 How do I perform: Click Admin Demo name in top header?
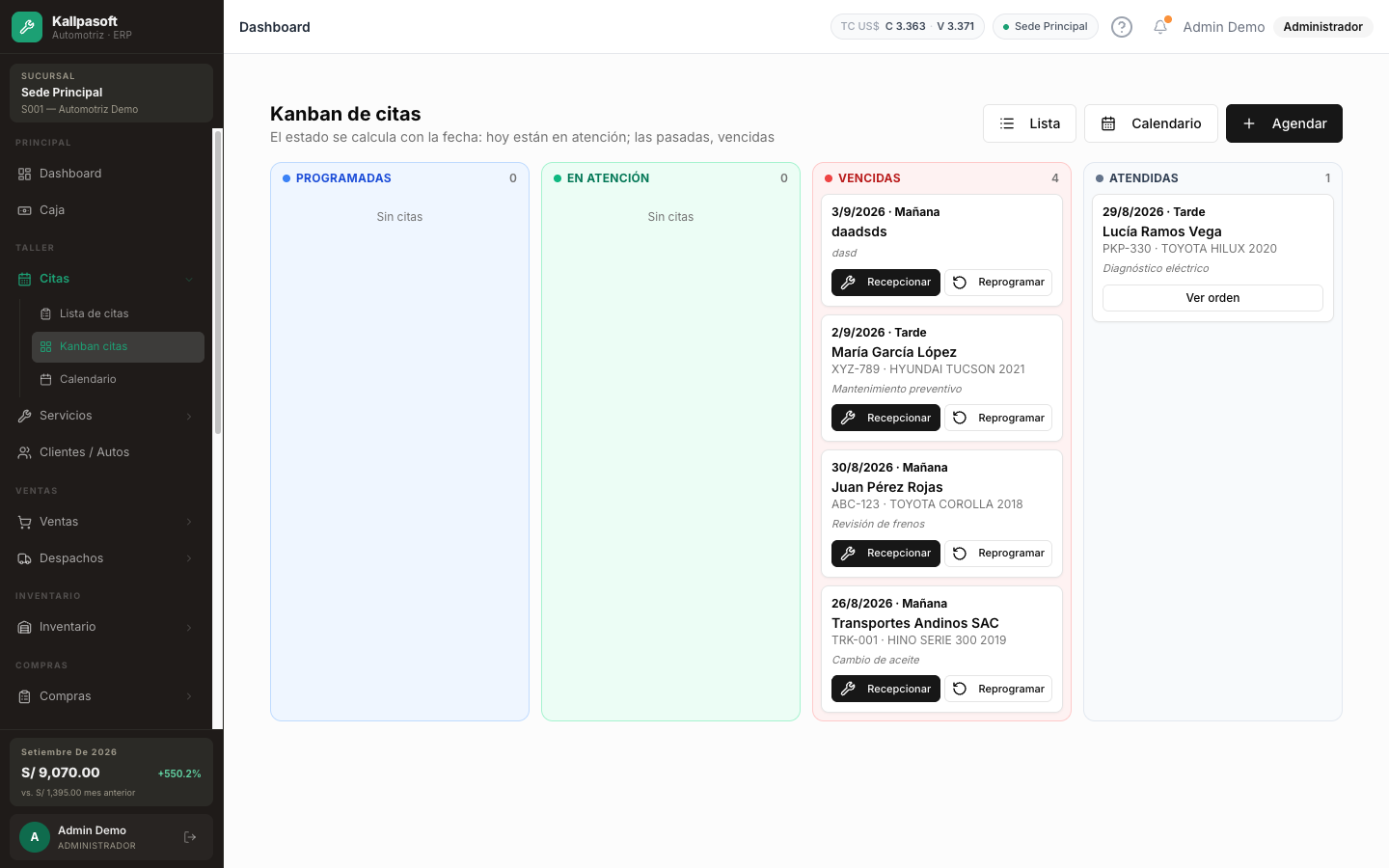pyautogui.click(x=1223, y=27)
